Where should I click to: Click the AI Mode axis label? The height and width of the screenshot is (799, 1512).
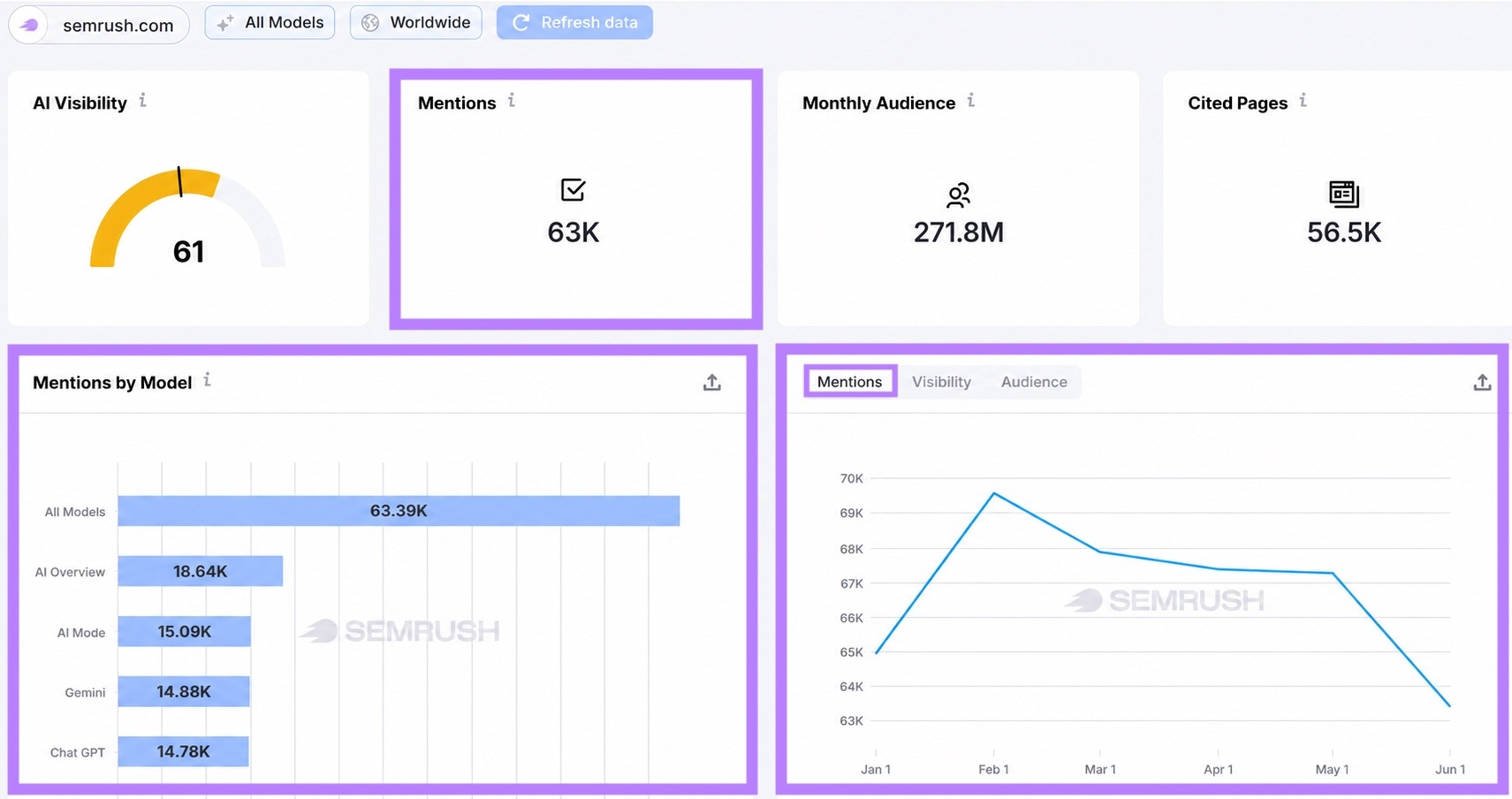(x=81, y=633)
